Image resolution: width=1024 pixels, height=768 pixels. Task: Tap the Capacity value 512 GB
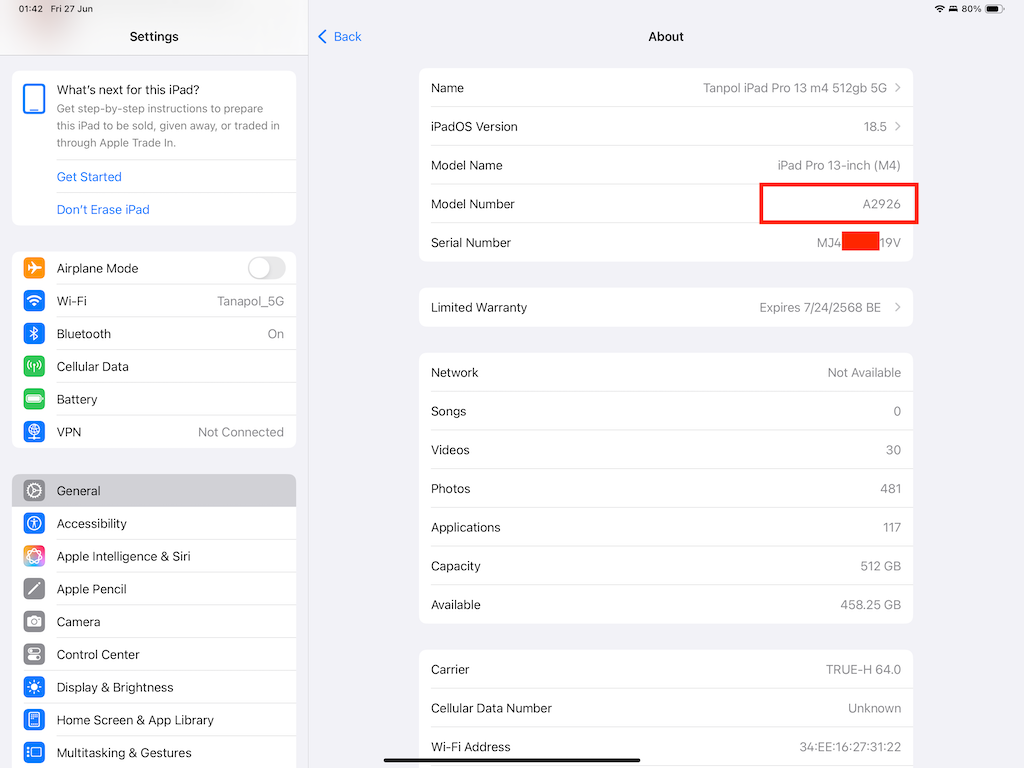click(880, 566)
